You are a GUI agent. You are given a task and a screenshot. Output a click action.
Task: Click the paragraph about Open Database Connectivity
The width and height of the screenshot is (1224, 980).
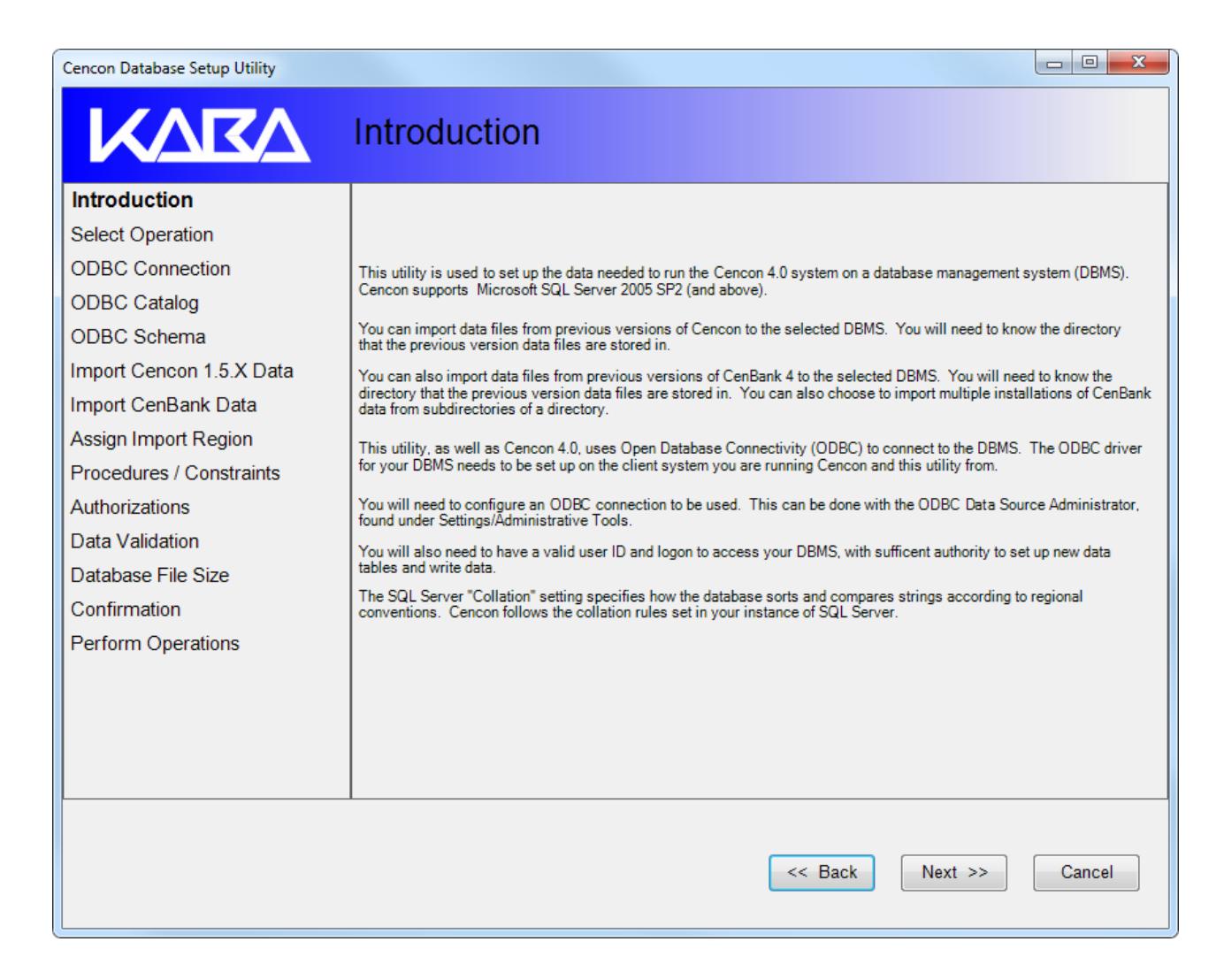click(750, 456)
